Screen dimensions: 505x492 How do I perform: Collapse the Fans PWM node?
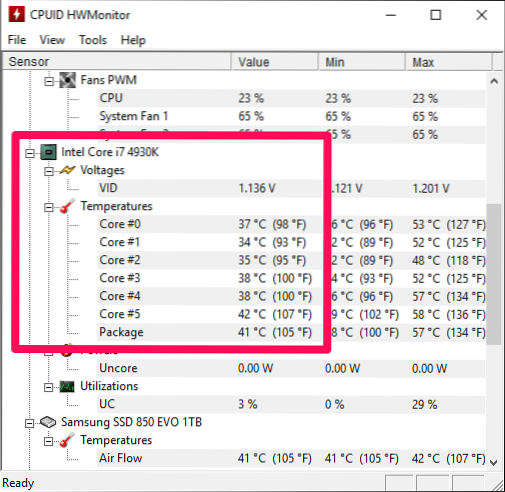pyautogui.click(x=49, y=81)
